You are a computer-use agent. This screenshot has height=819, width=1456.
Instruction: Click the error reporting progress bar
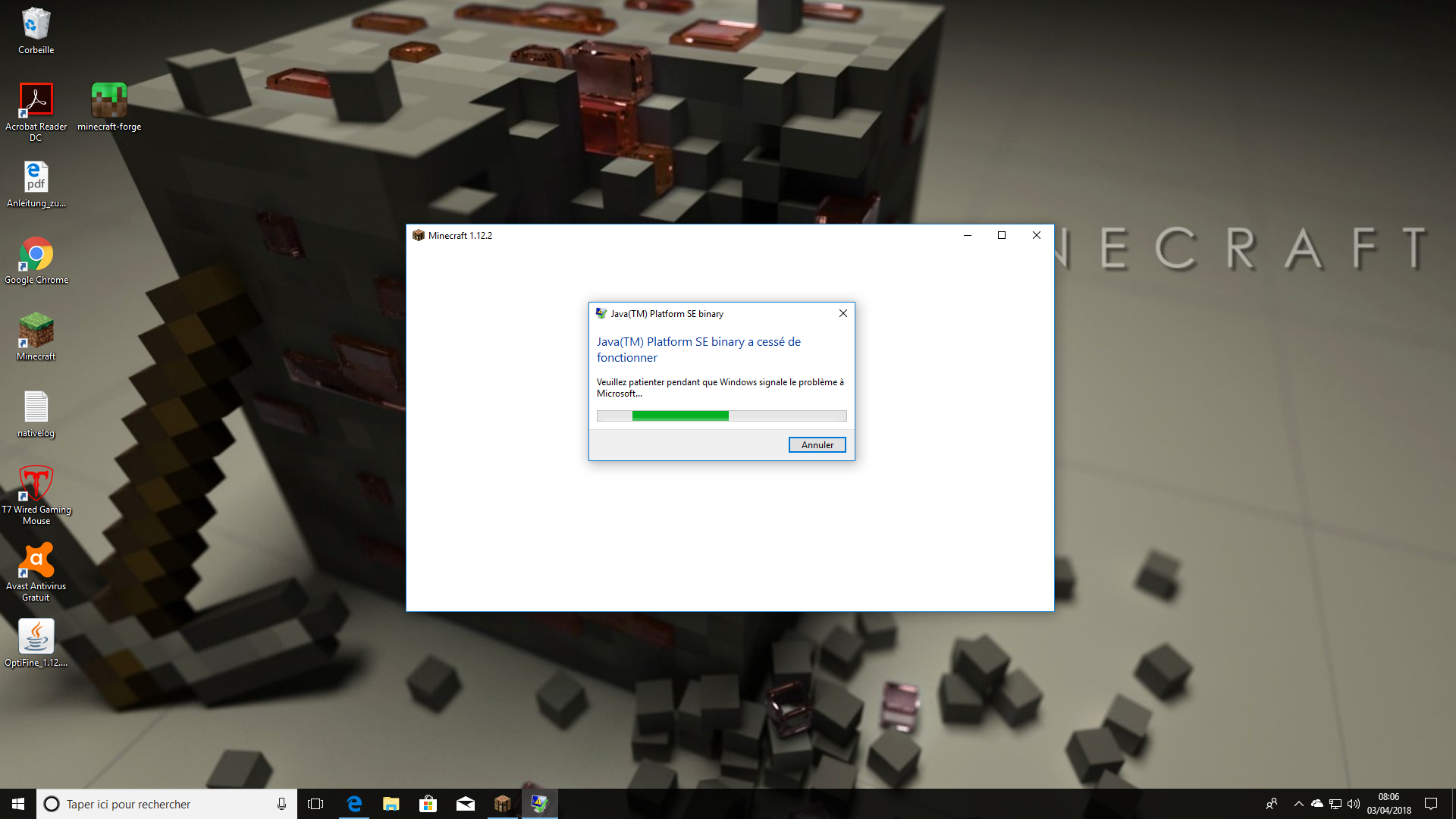coord(721,416)
